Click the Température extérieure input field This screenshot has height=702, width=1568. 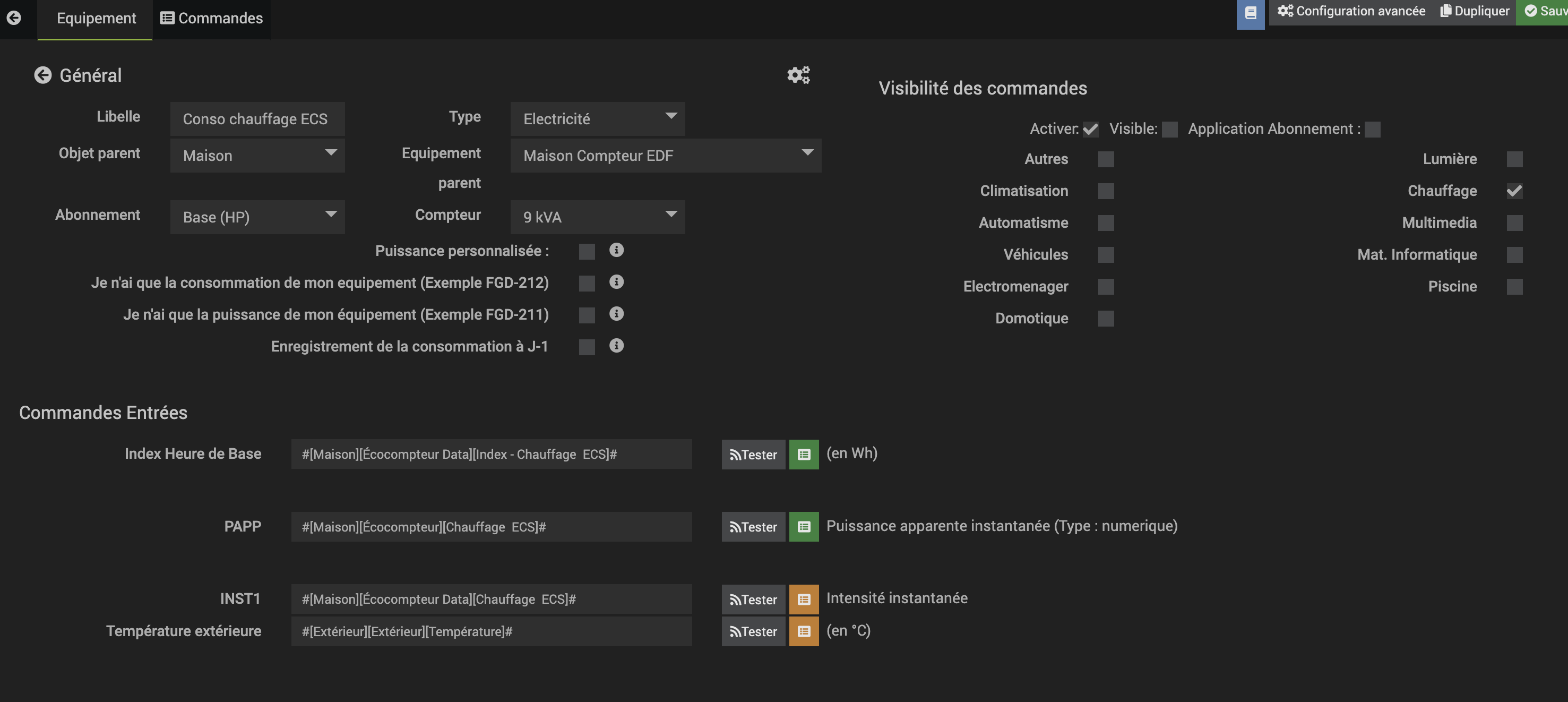pos(491,631)
